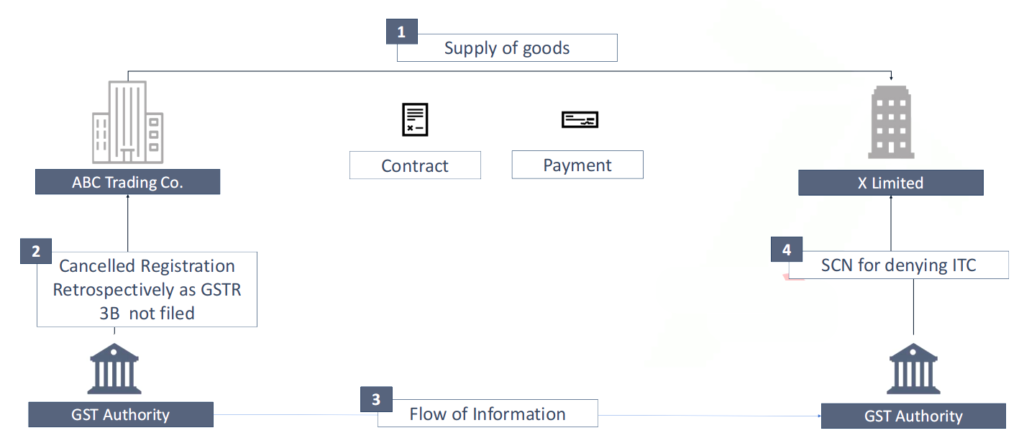Select the Payment text box
The image size is (1024, 438).
coord(577,165)
